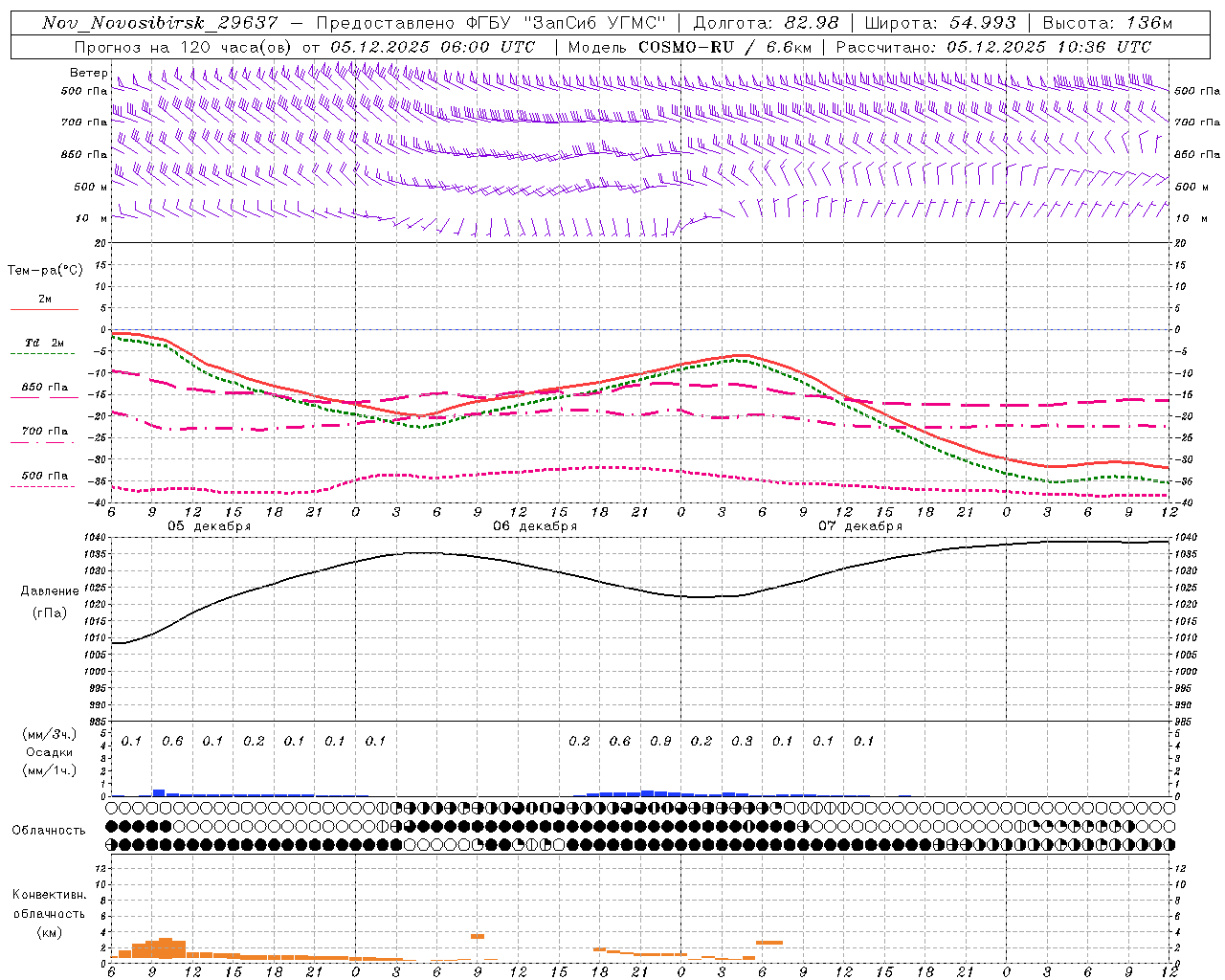Click the Широта: 54.993 latitude value

tap(940, 23)
